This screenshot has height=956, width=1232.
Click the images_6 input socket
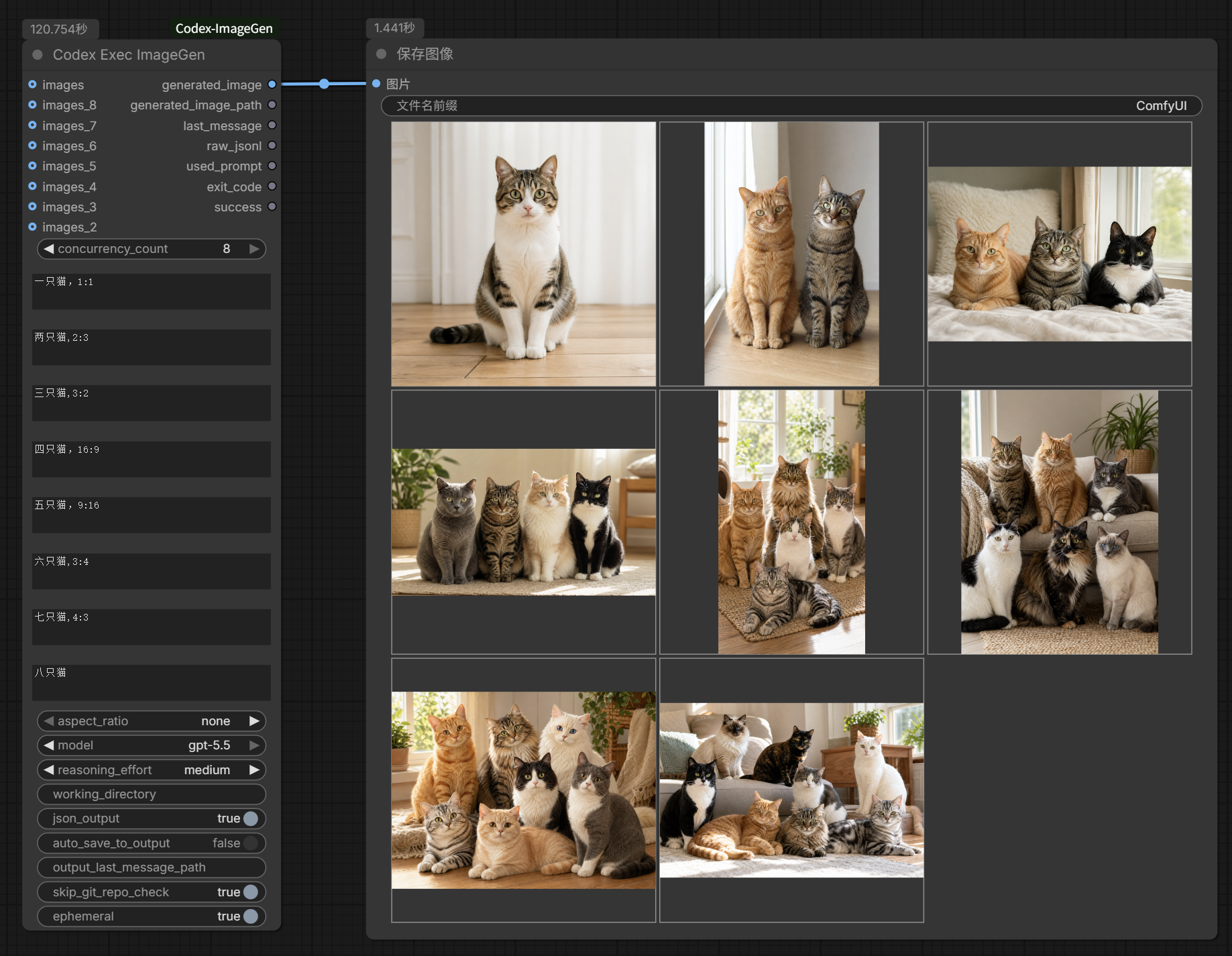[32, 146]
